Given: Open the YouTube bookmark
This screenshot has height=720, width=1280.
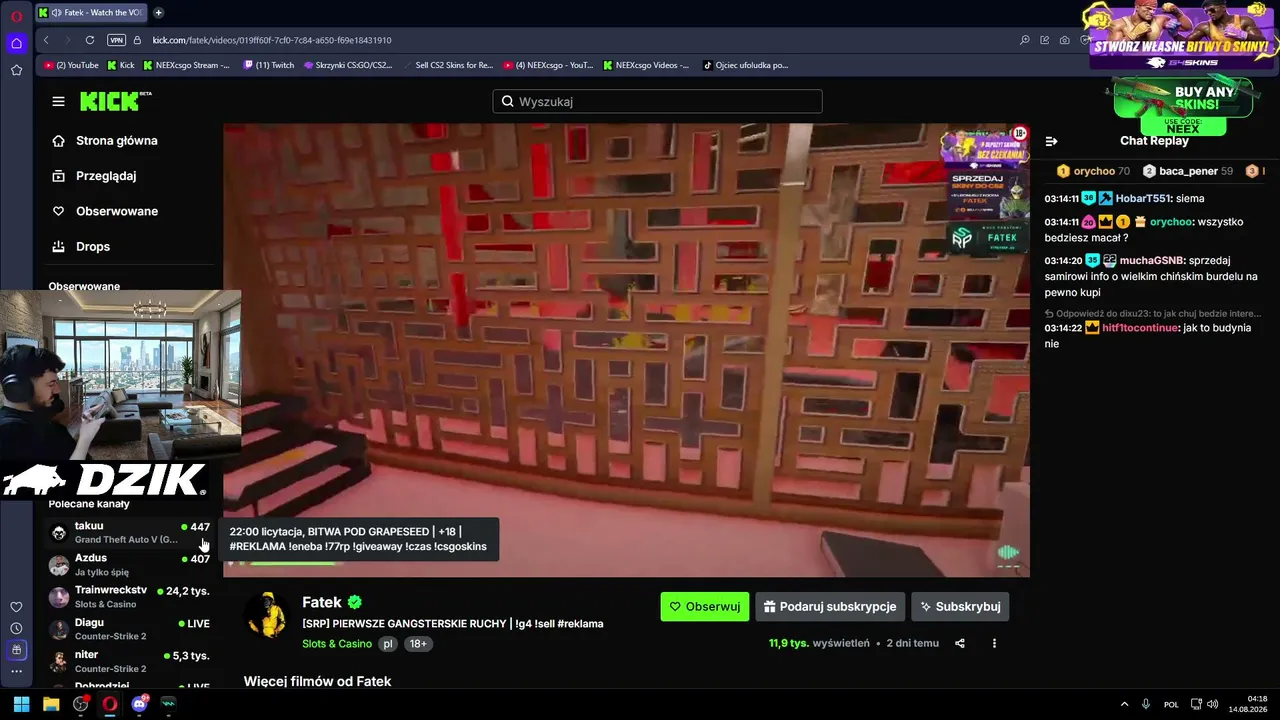Looking at the screenshot, I should (71, 65).
